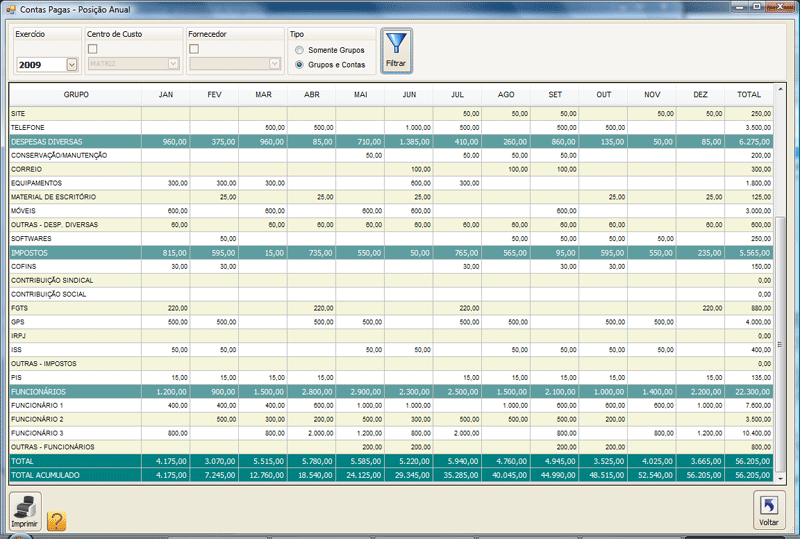Click the OUTRAS - IMPOSTOS row label
The image size is (800, 539).
(x=44, y=363)
